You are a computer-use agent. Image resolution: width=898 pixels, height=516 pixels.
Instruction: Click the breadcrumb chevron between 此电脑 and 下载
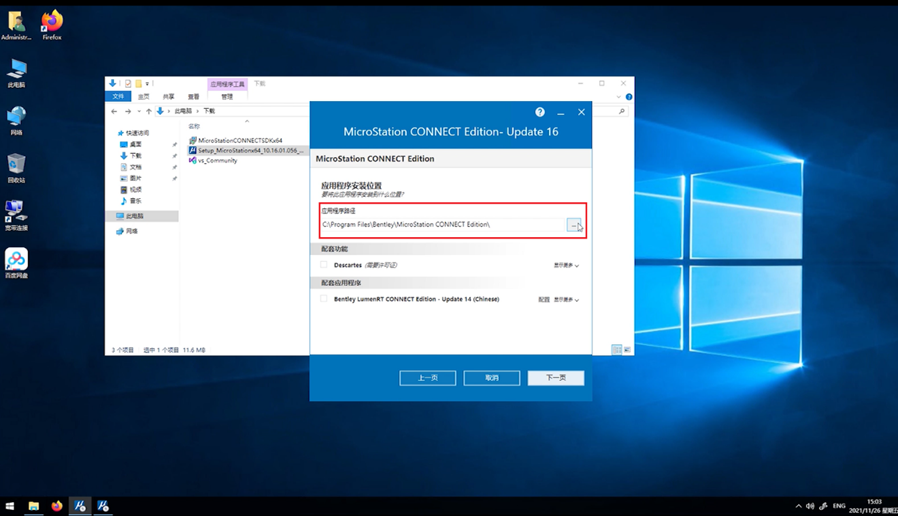(198, 111)
